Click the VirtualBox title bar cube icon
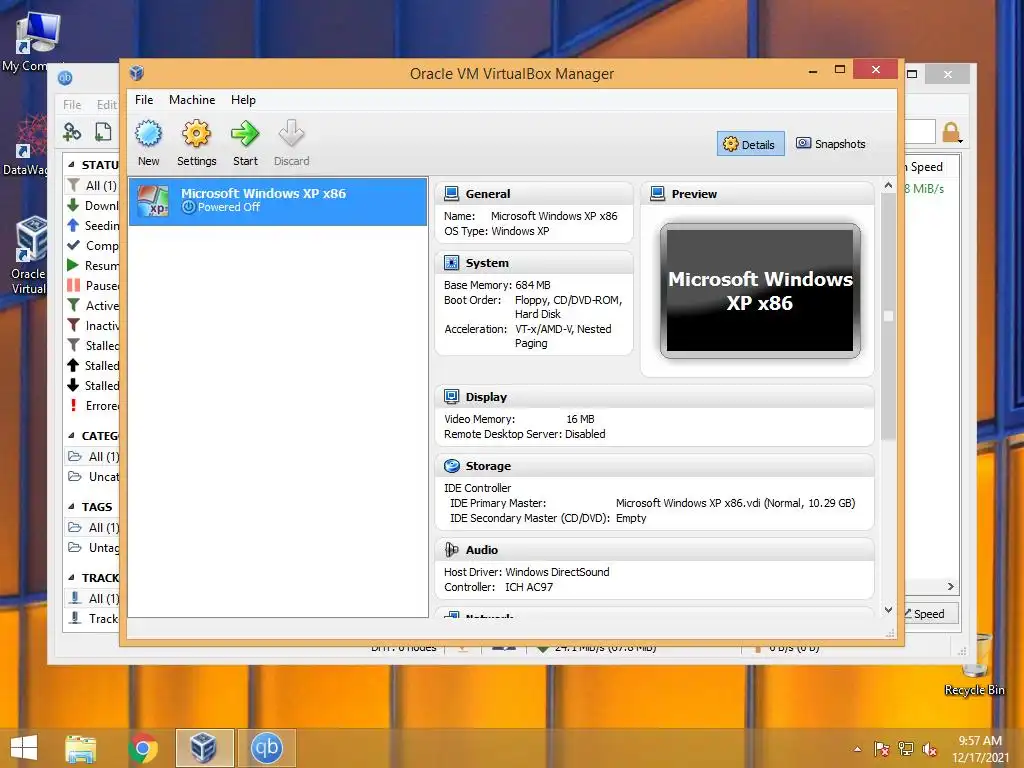This screenshot has width=1024, height=768. [136, 72]
